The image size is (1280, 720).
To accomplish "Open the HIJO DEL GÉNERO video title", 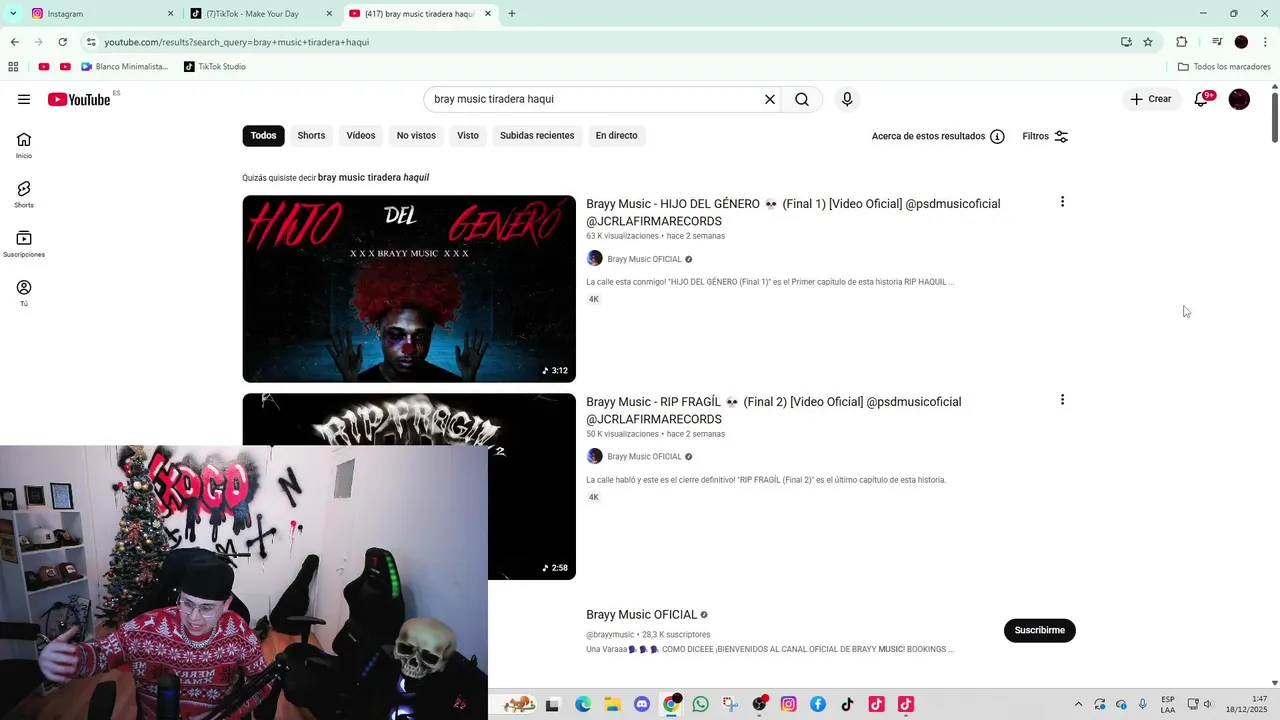I will [793, 212].
